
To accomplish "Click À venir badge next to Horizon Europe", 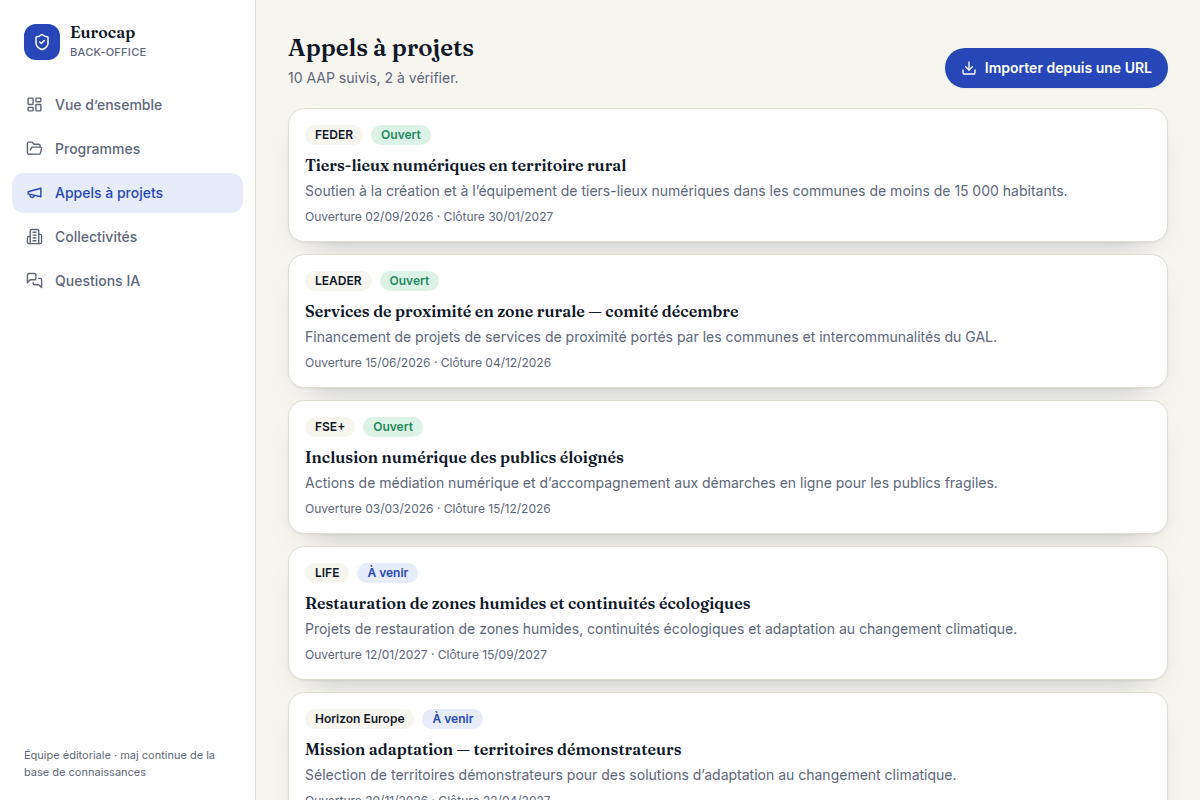I will pos(452,719).
